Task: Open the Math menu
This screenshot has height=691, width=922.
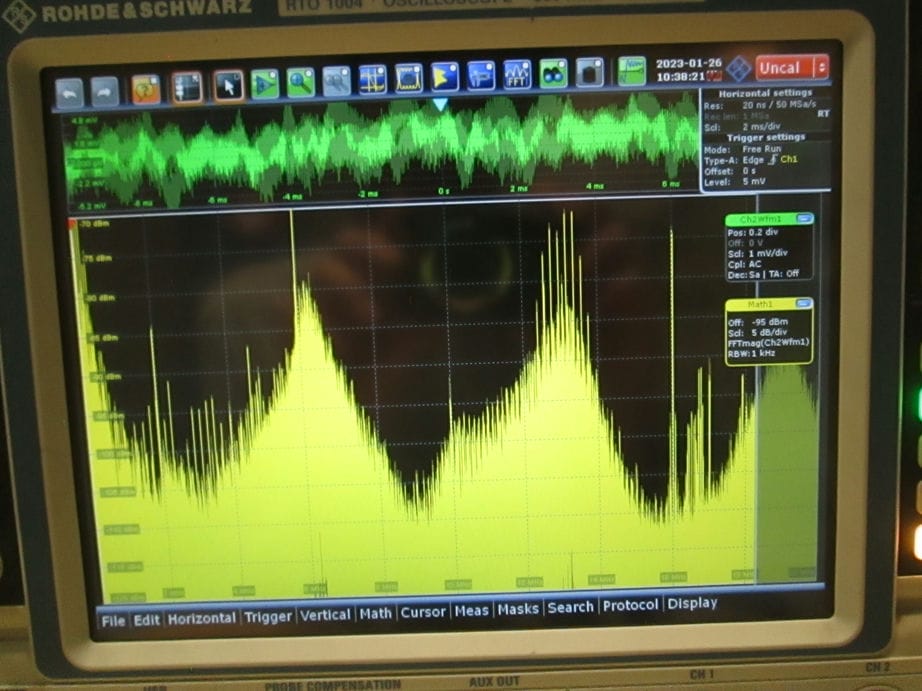Action: pos(375,613)
